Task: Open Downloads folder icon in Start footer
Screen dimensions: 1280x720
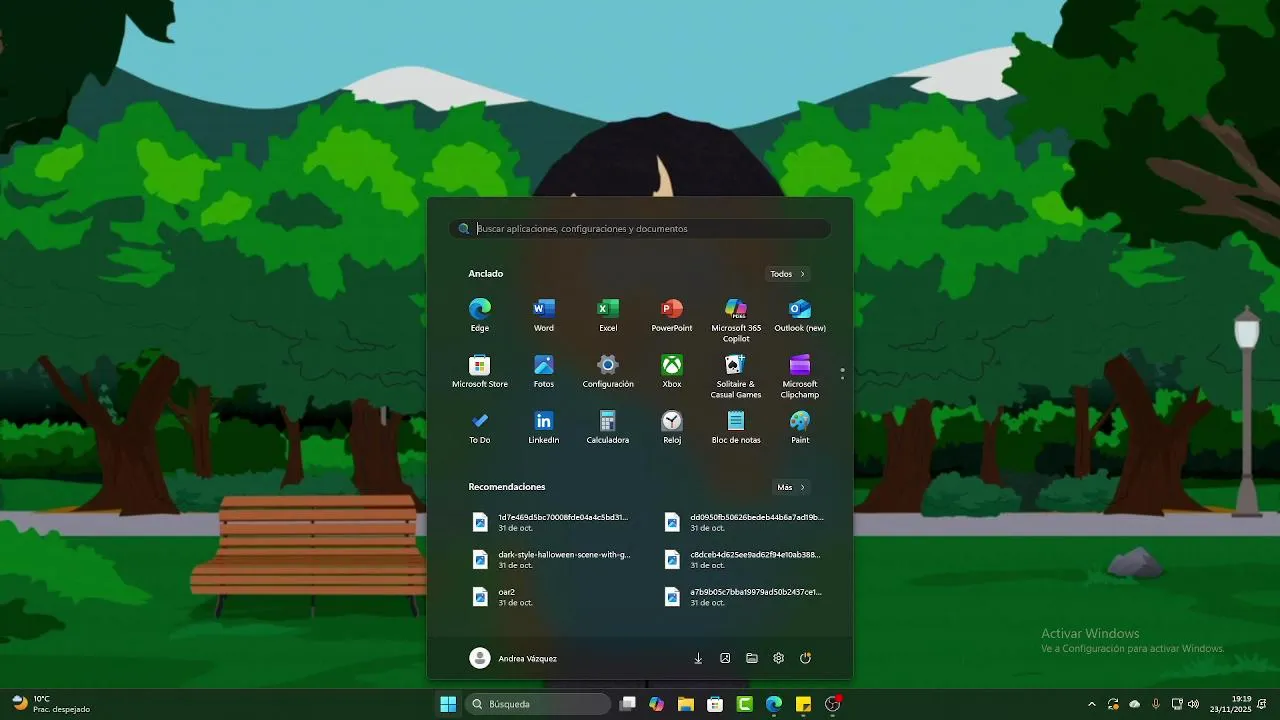Action: click(x=698, y=658)
